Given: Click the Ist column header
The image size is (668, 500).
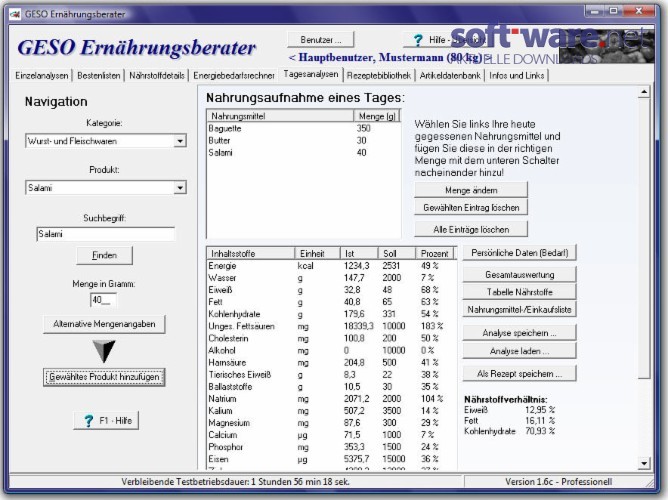Looking at the screenshot, I should click(359, 253).
